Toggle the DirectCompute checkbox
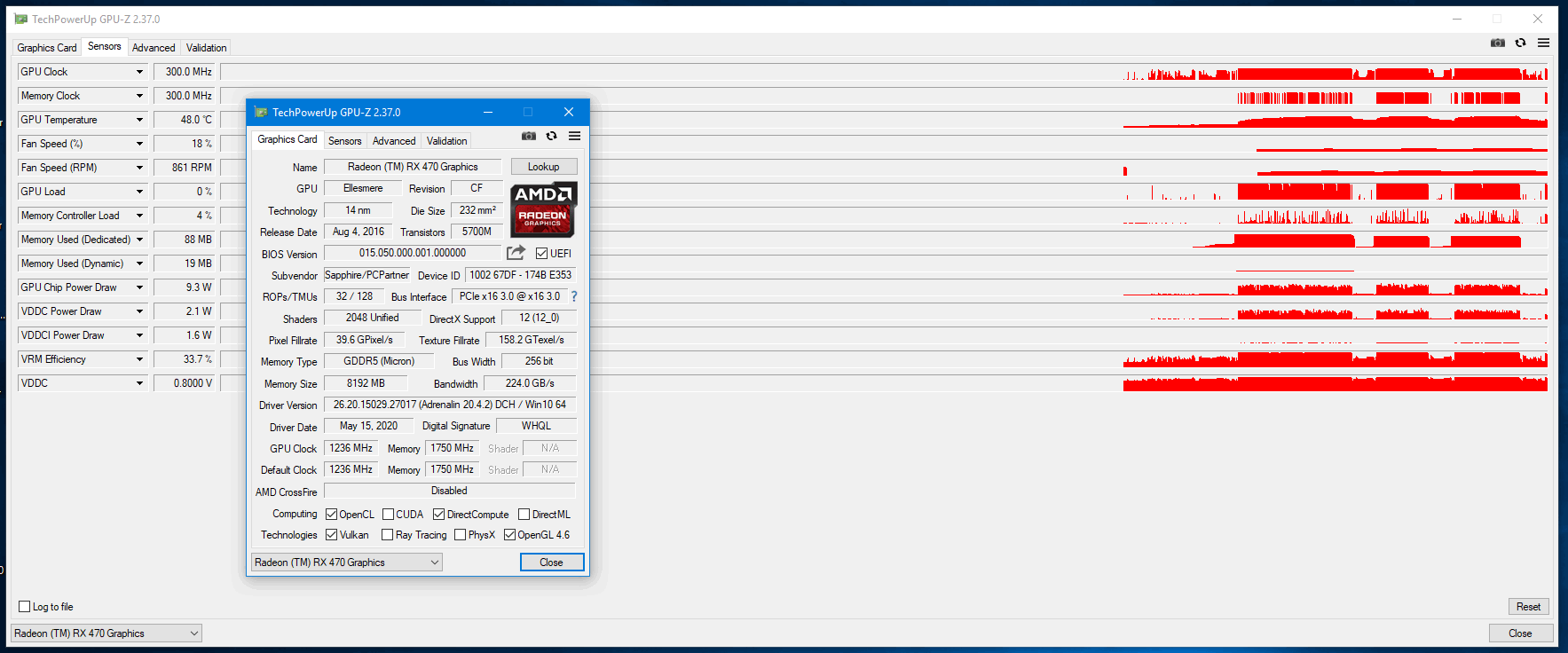 [438, 515]
